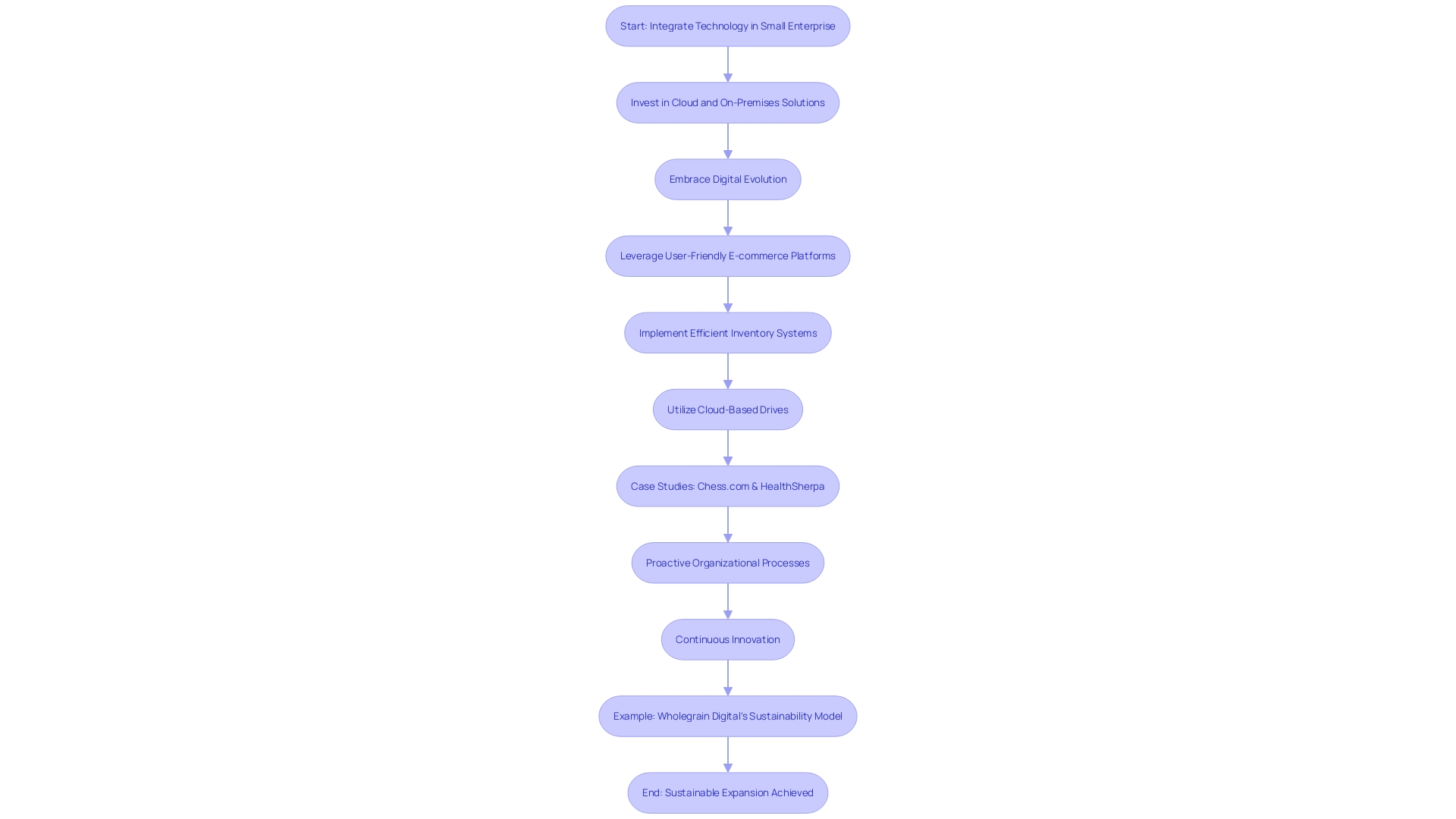The height and width of the screenshot is (819, 1456).
Task: Expand the Wholegrain Digital node details
Action: click(x=727, y=716)
